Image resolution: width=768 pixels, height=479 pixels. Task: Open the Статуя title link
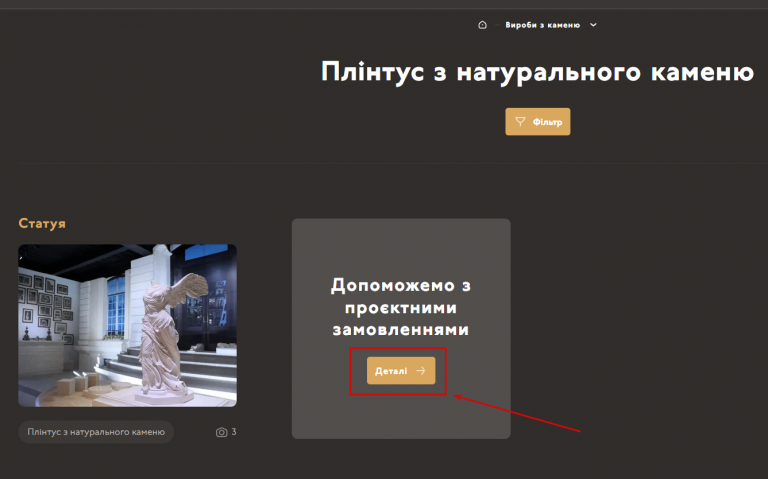coord(42,223)
